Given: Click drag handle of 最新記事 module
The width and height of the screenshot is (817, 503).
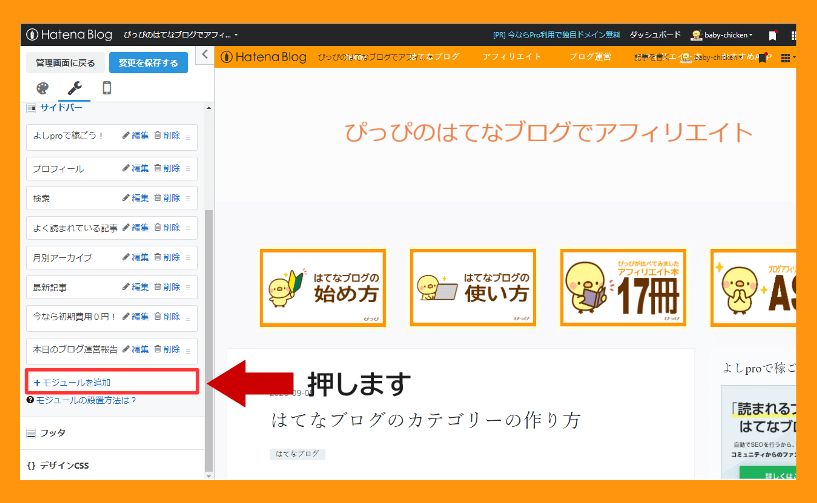Looking at the screenshot, I should pos(188,288).
